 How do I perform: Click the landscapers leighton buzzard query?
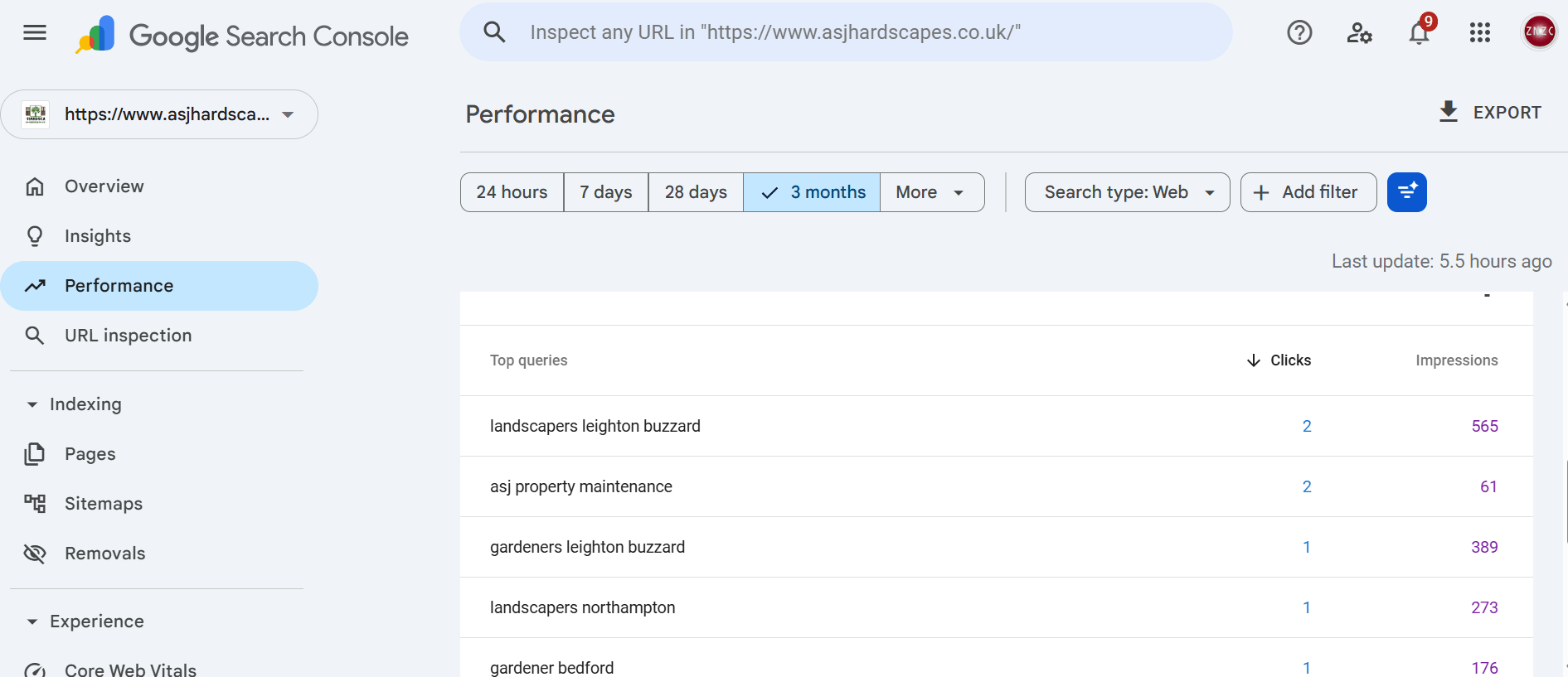click(x=595, y=426)
